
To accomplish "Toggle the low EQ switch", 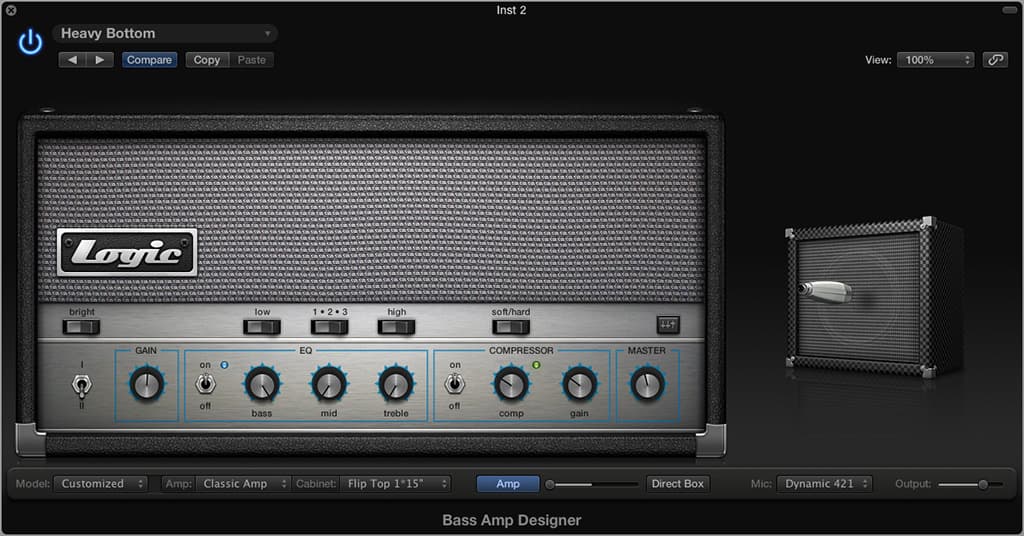I will (262, 326).
